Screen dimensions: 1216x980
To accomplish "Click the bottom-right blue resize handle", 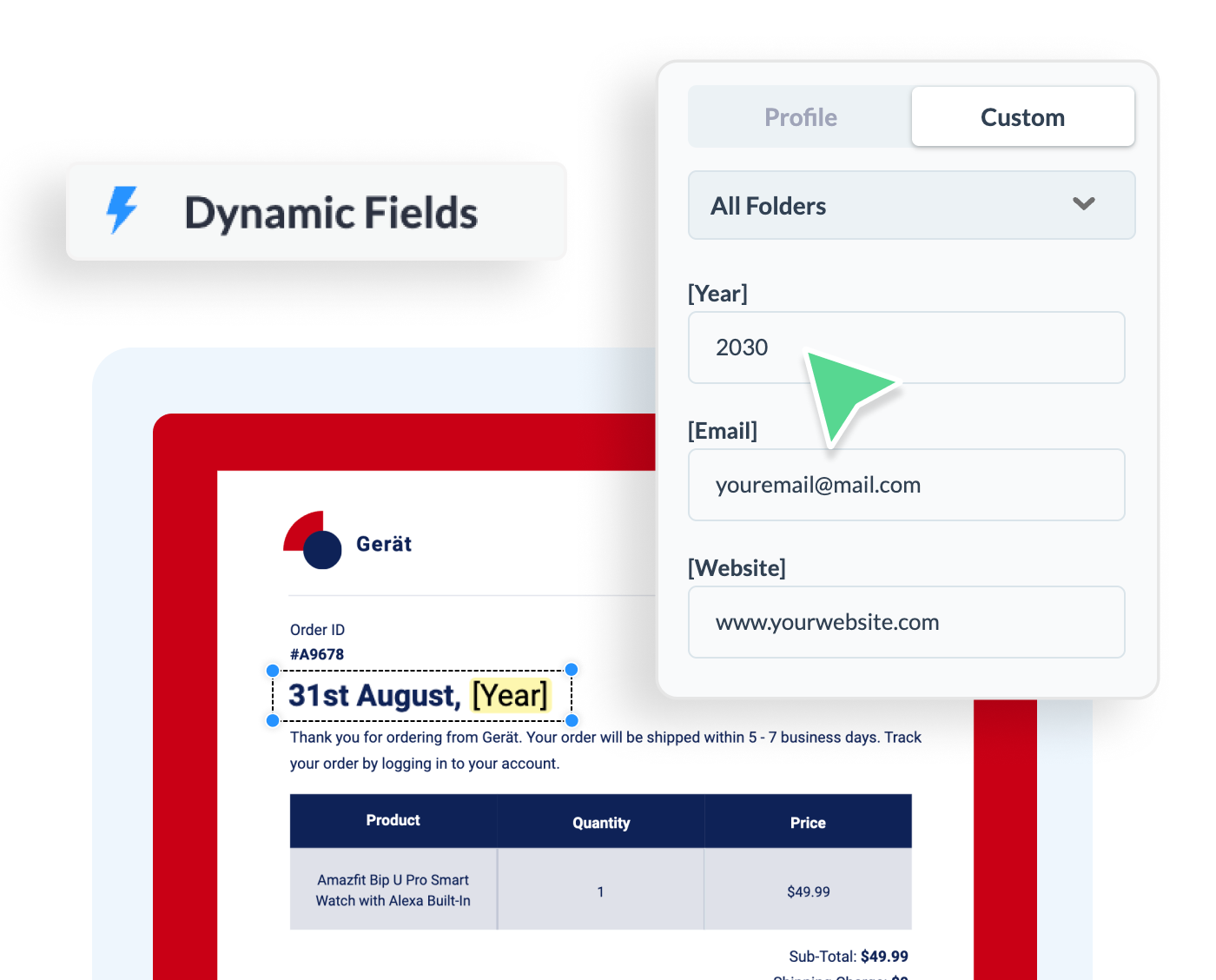I will 572,720.
